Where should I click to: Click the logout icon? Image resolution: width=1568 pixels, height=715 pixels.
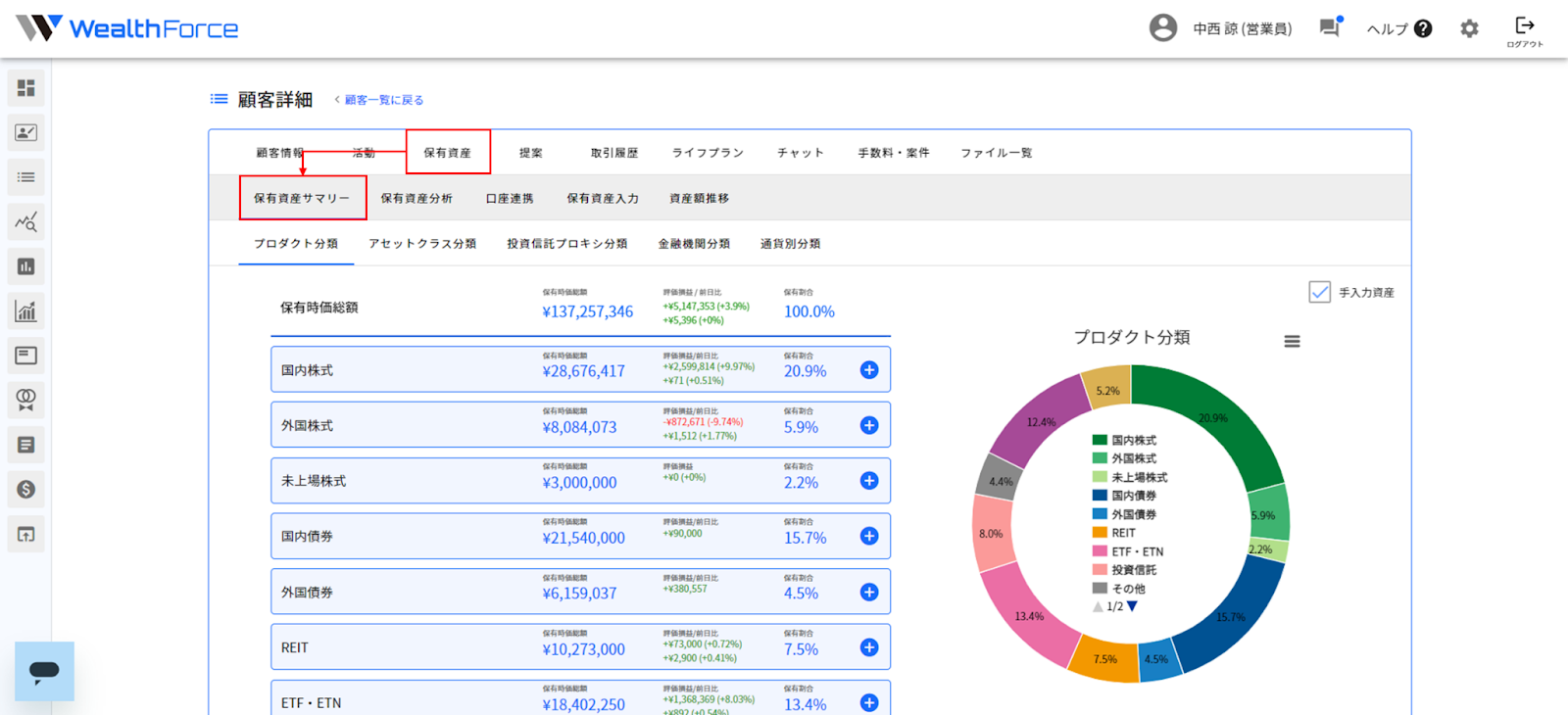coord(1525,30)
